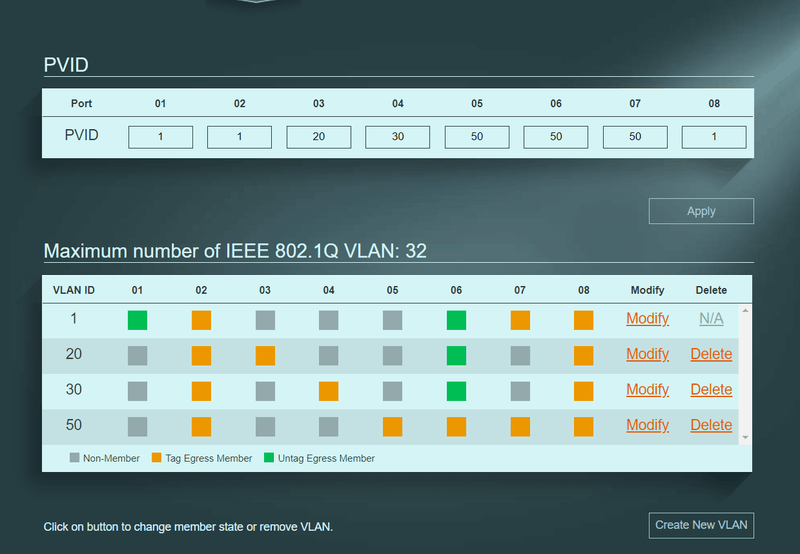Click the VLAN ID 30 cell
This screenshot has height=554, width=800.
point(73,390)
